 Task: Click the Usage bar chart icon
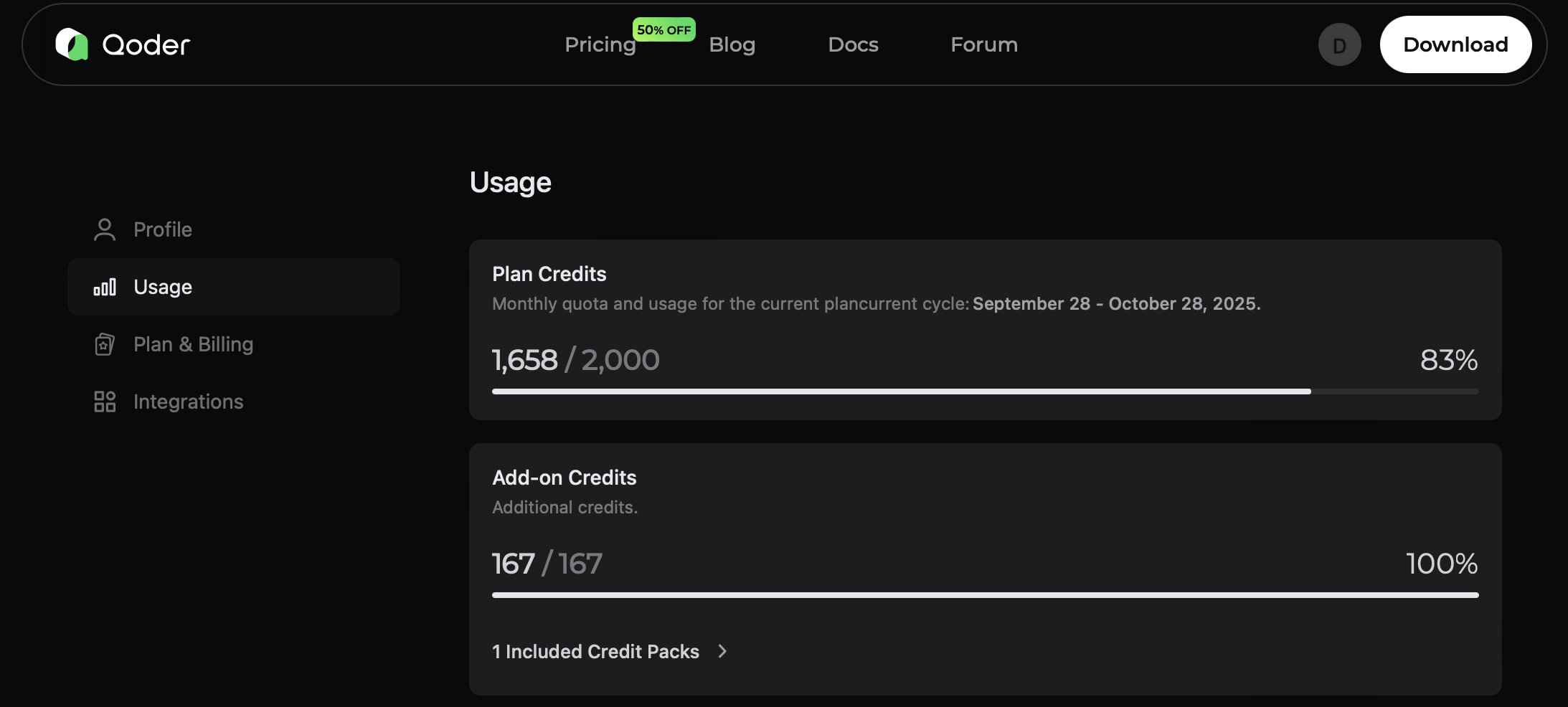tap(105, 288)
